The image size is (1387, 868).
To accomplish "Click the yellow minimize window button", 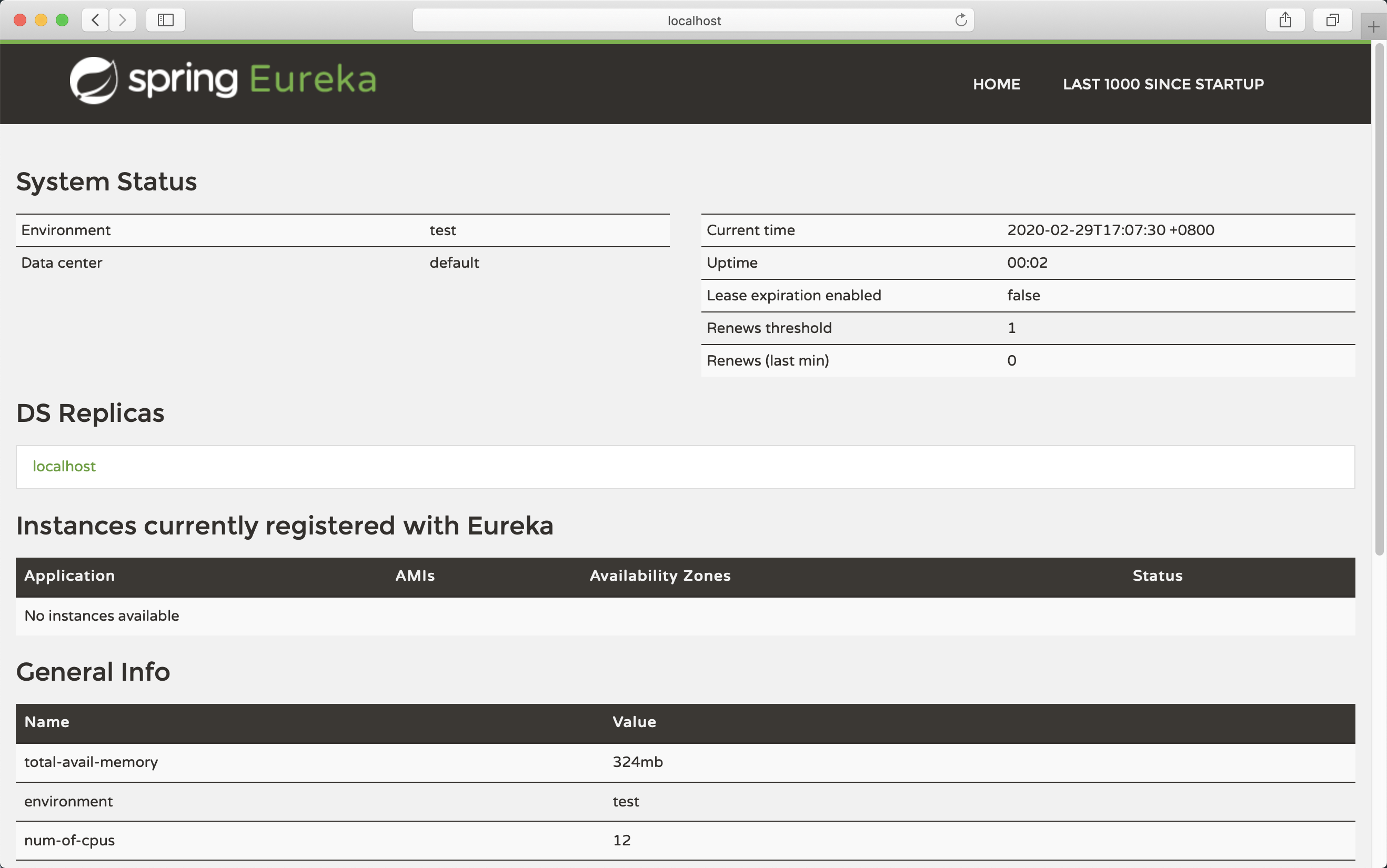I will pyautogui.click(x=41, y=21).
